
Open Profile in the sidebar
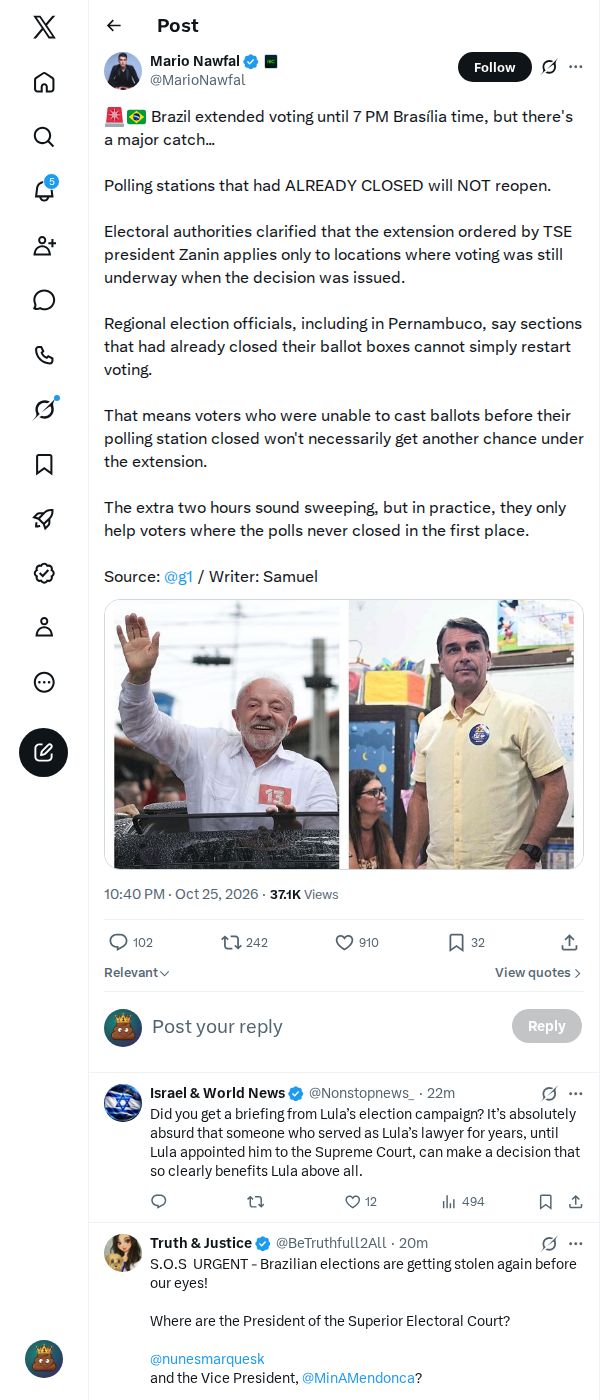pyautogui.click(x=44, y=627)
